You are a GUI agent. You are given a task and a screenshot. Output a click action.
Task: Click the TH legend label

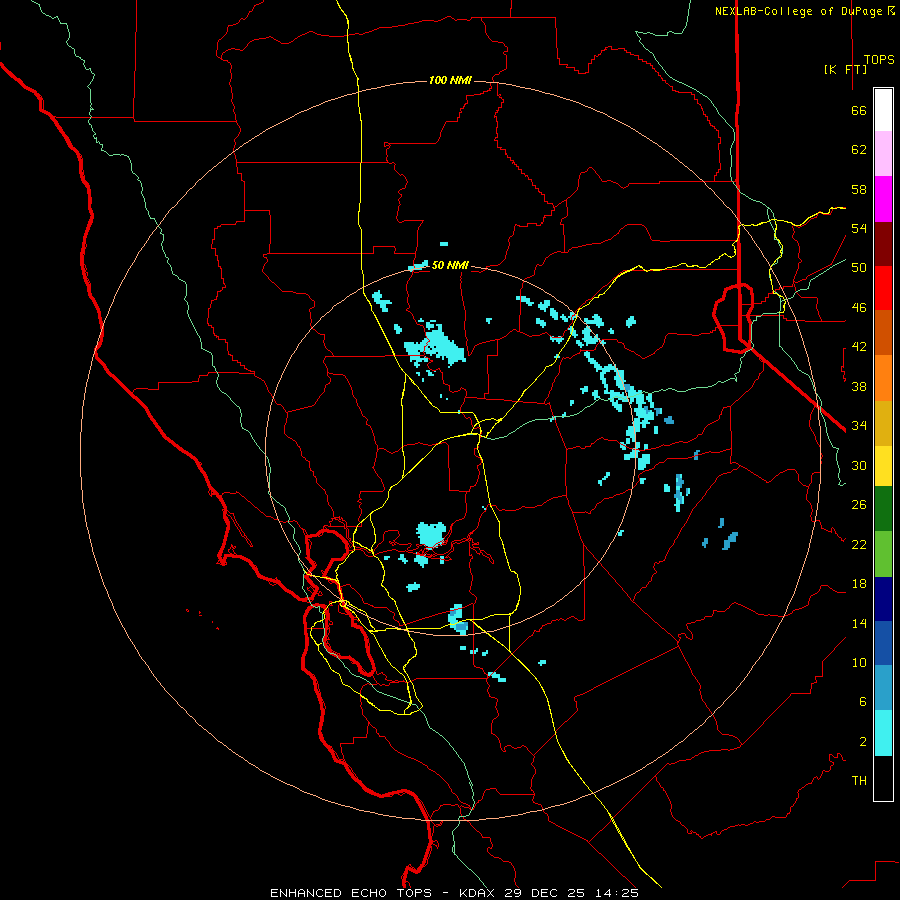859,781
